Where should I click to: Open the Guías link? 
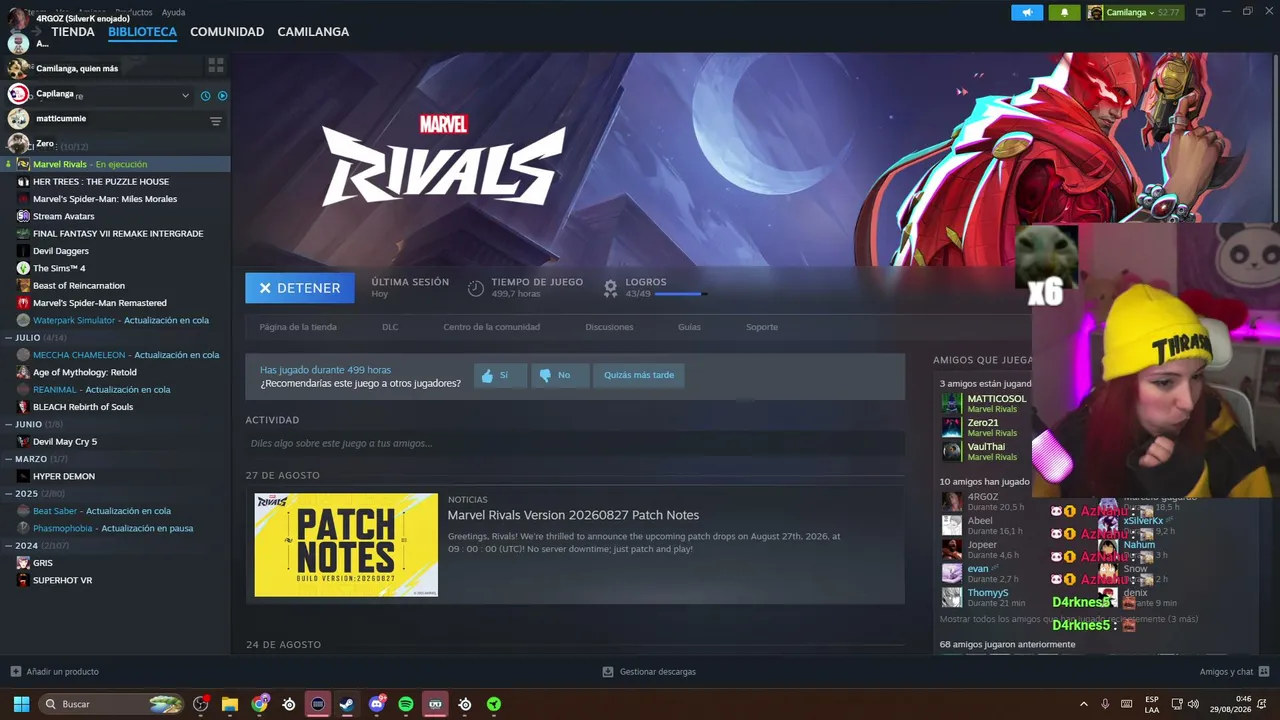click(x=689, y=327)
